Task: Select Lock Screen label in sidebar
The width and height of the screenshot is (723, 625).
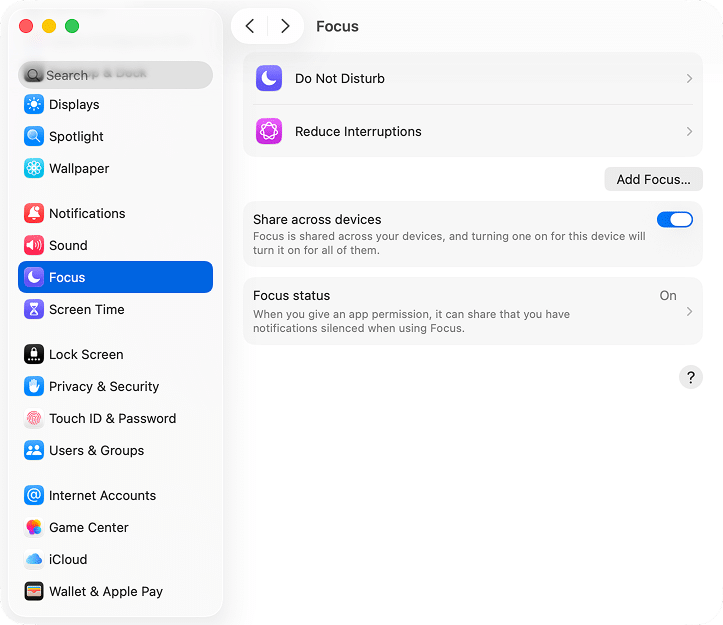Action: click(x=86, y=354)
